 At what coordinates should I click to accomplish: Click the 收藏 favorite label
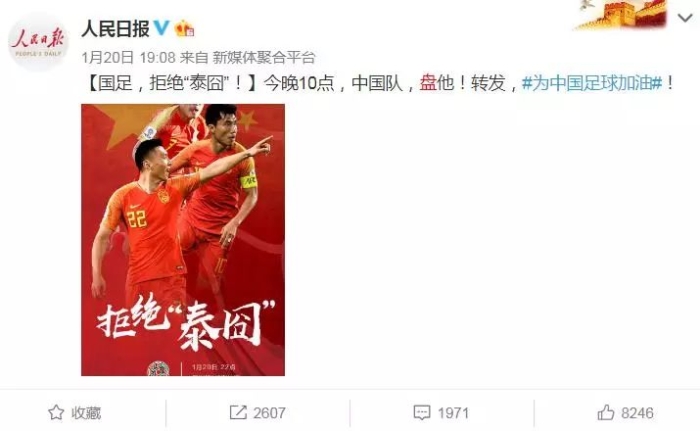coord(86,413)
